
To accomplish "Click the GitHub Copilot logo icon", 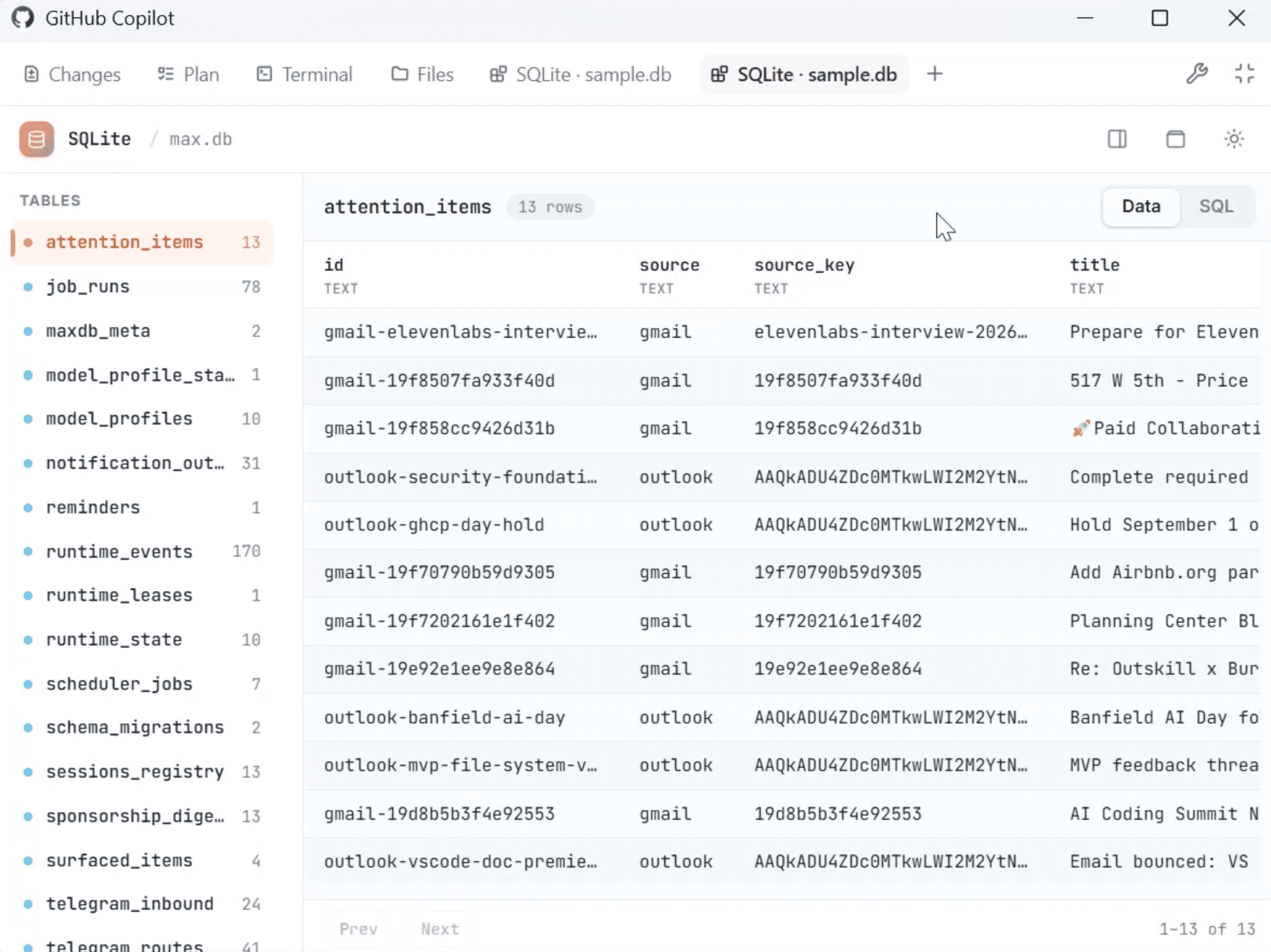I will point(22,18).
